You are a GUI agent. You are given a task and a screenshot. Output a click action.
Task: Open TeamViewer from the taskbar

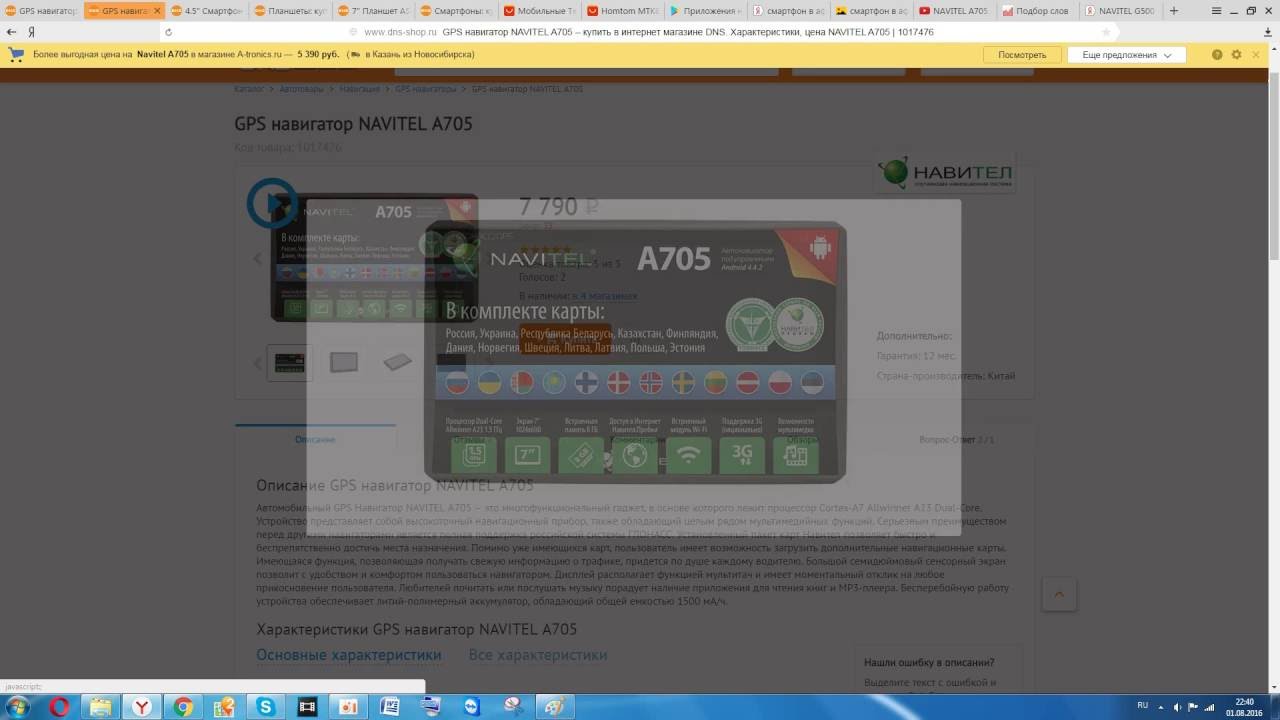472,707
